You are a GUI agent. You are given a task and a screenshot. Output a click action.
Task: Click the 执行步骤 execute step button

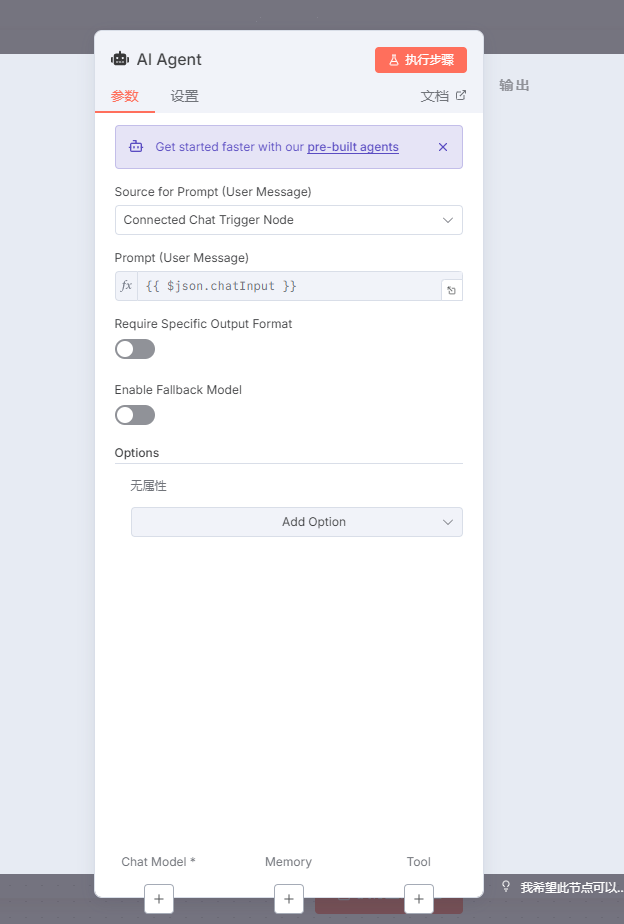421,60
